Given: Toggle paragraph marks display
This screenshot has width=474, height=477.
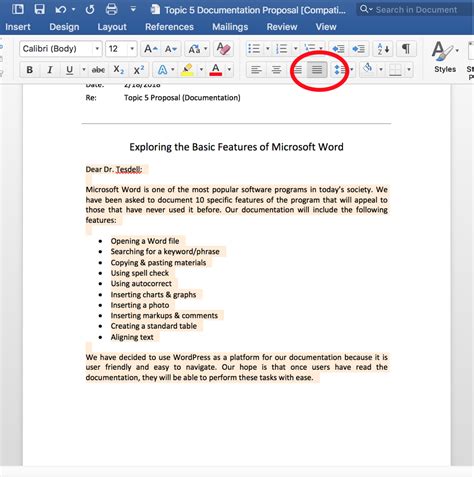Looking at the screenshot, I should point(406,49).
